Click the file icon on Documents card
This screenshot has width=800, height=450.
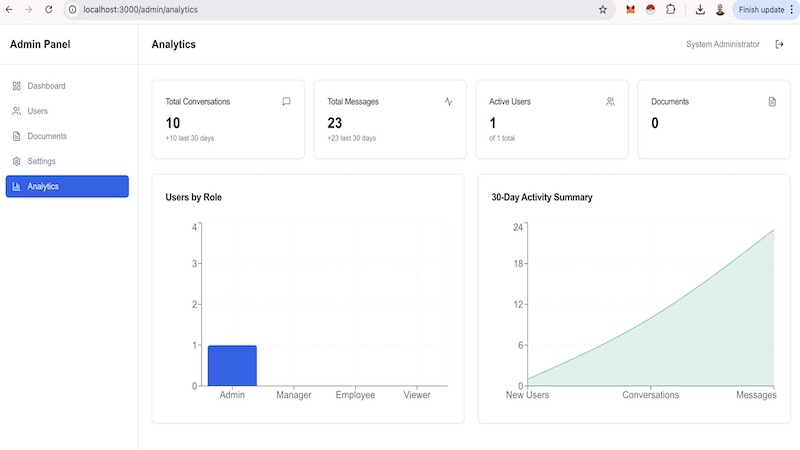click(x=772, y=102)
